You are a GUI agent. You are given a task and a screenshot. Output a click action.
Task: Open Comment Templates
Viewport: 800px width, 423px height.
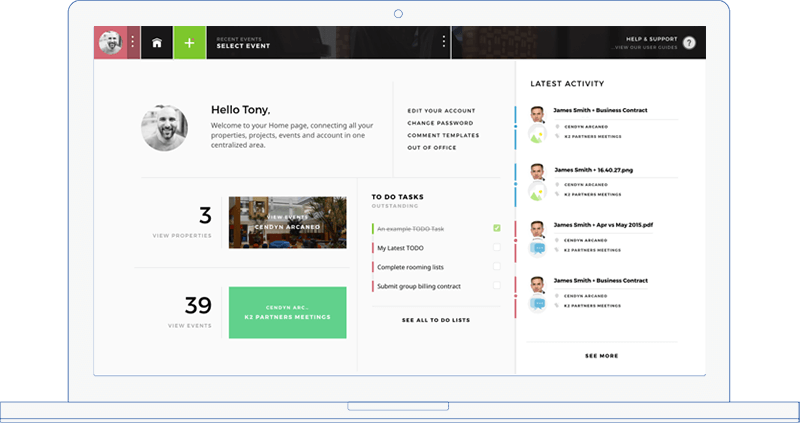click(x=443, y=135)
